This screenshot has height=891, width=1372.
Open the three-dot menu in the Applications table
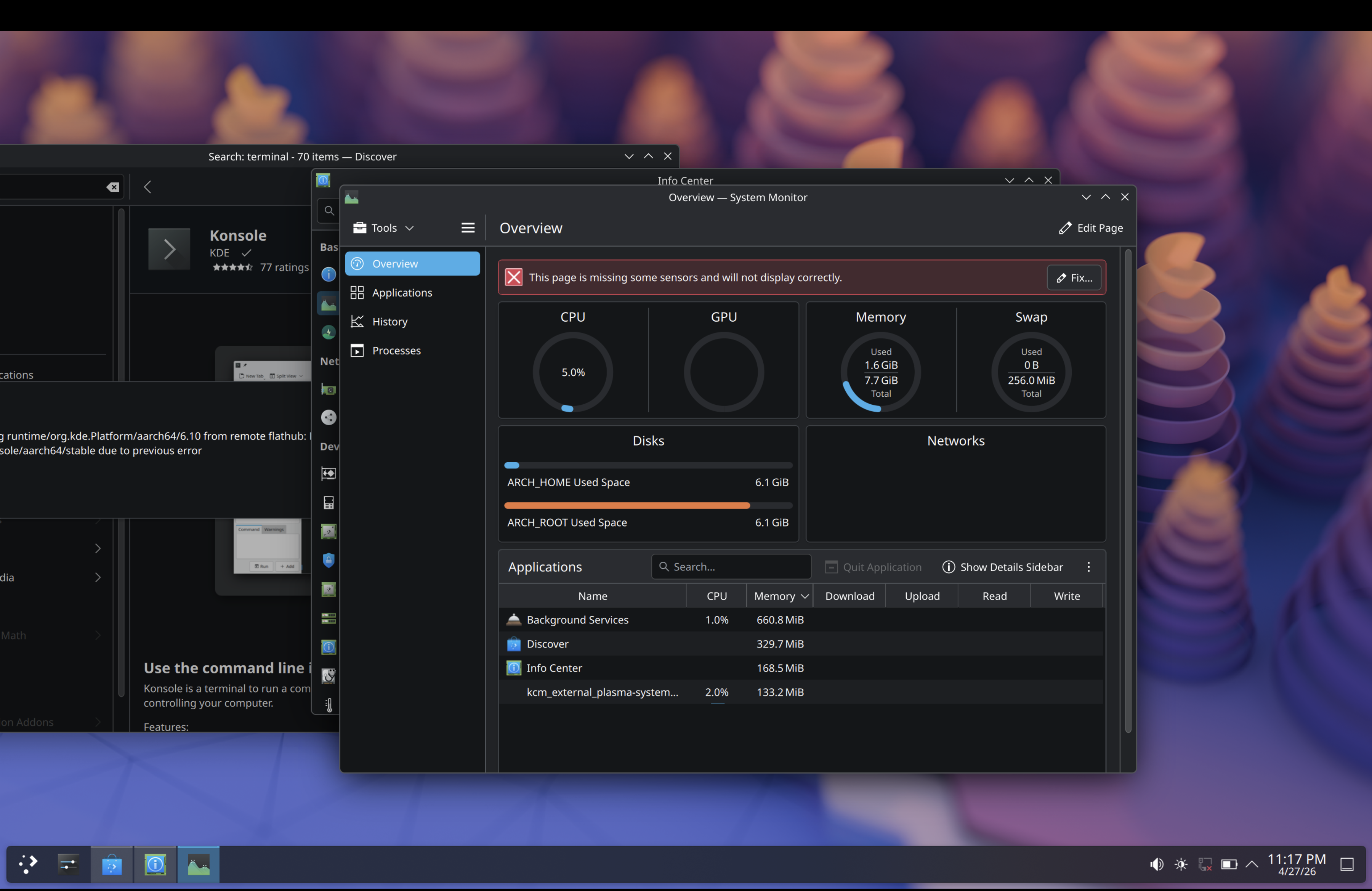tap(1088, 567)
